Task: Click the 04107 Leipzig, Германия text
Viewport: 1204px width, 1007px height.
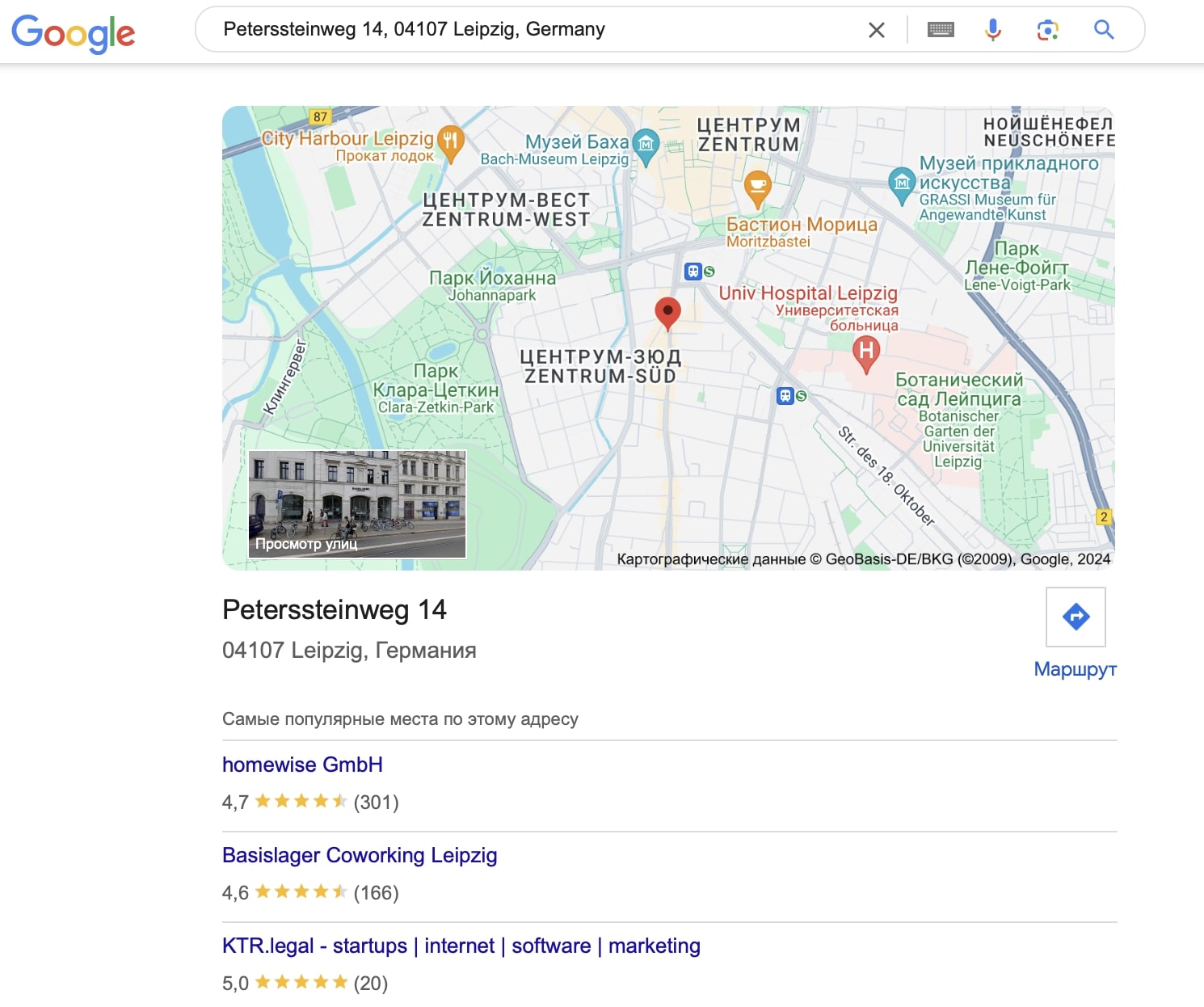Action: click(x=349, y=650)
